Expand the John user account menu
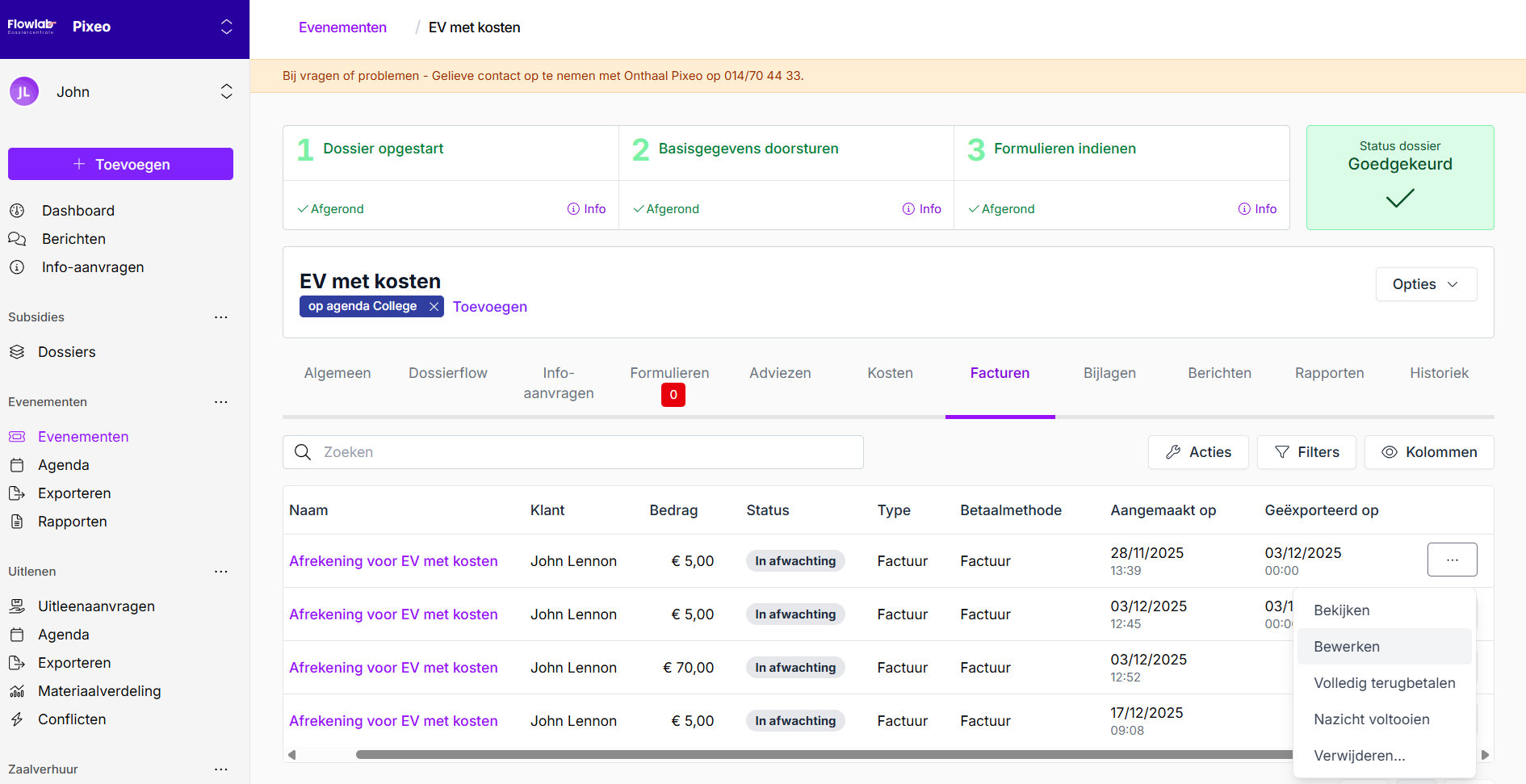This screenshot has height=784, width=1526. point(227,92)
